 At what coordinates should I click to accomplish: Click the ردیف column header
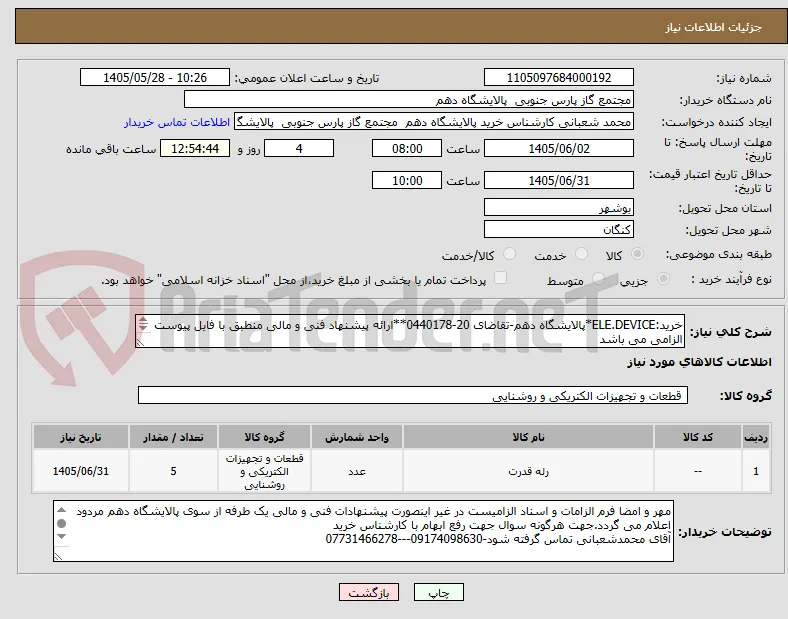point(756,437)
